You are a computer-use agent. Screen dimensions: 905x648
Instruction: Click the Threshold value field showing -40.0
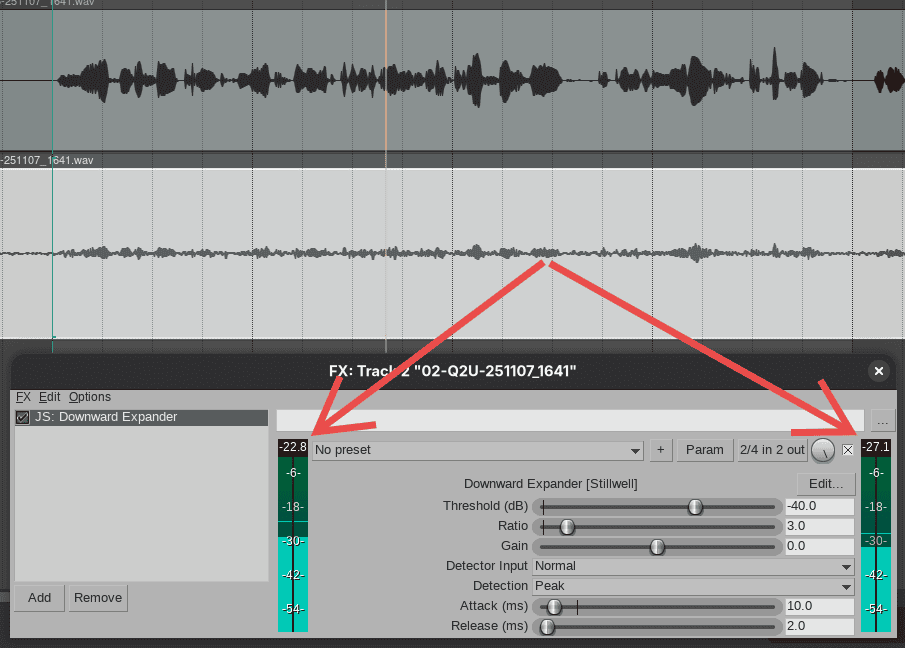(x=820, y=507)
